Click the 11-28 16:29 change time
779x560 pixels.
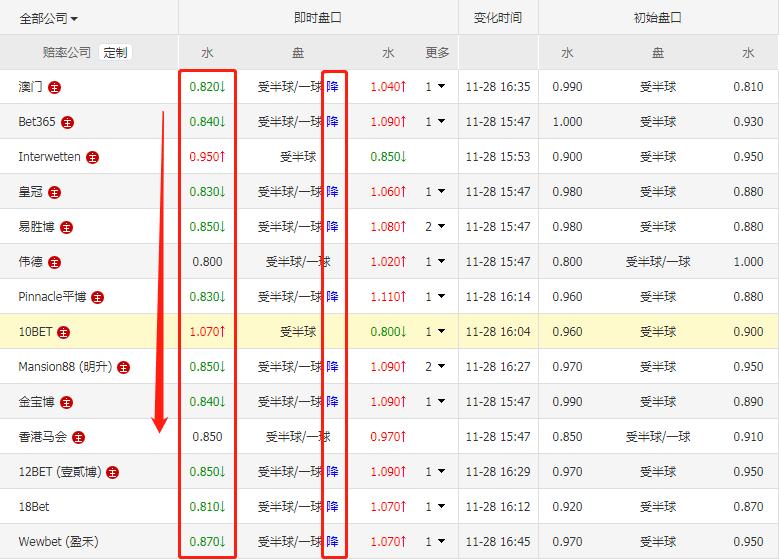[x=498, y=472]
